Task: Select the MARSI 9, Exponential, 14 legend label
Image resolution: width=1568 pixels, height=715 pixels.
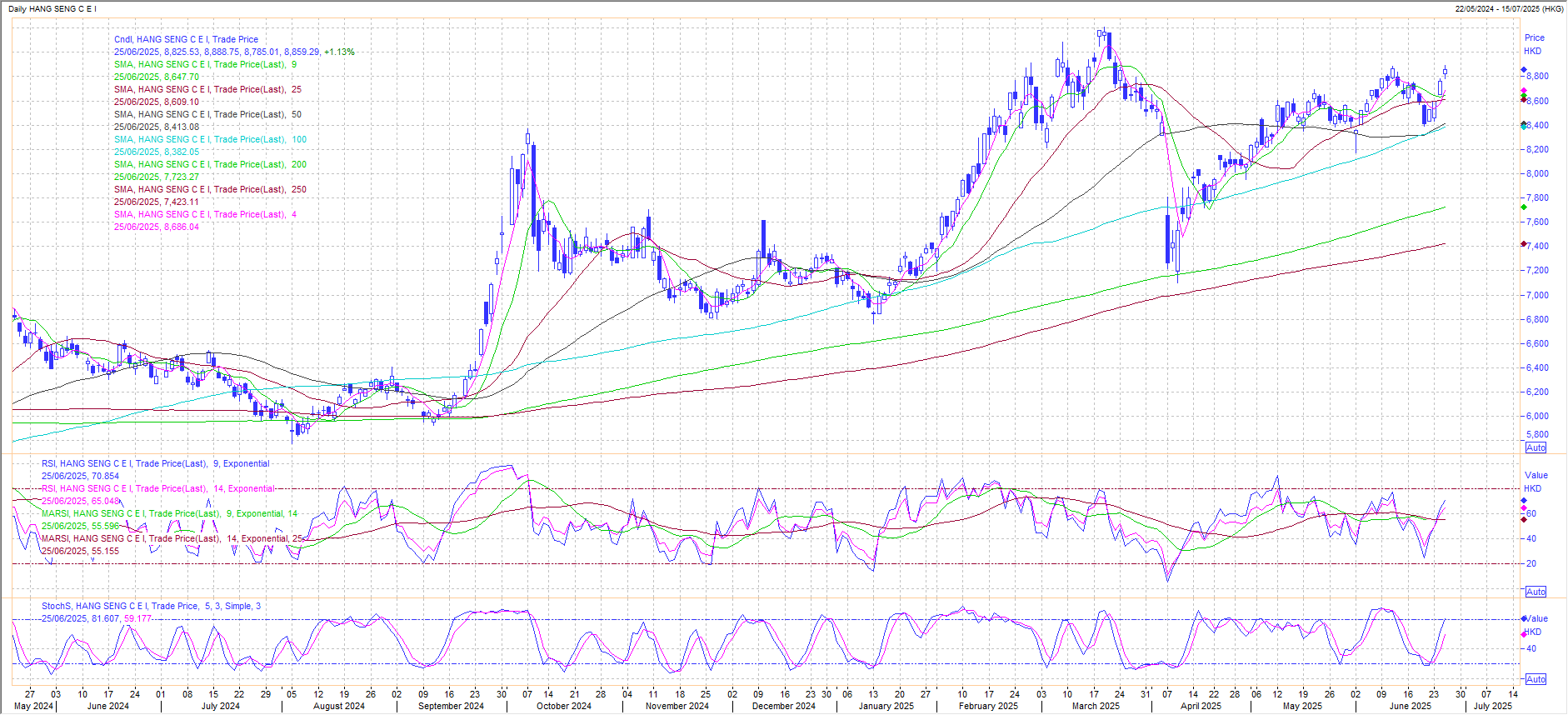Action: click(169, 513)
